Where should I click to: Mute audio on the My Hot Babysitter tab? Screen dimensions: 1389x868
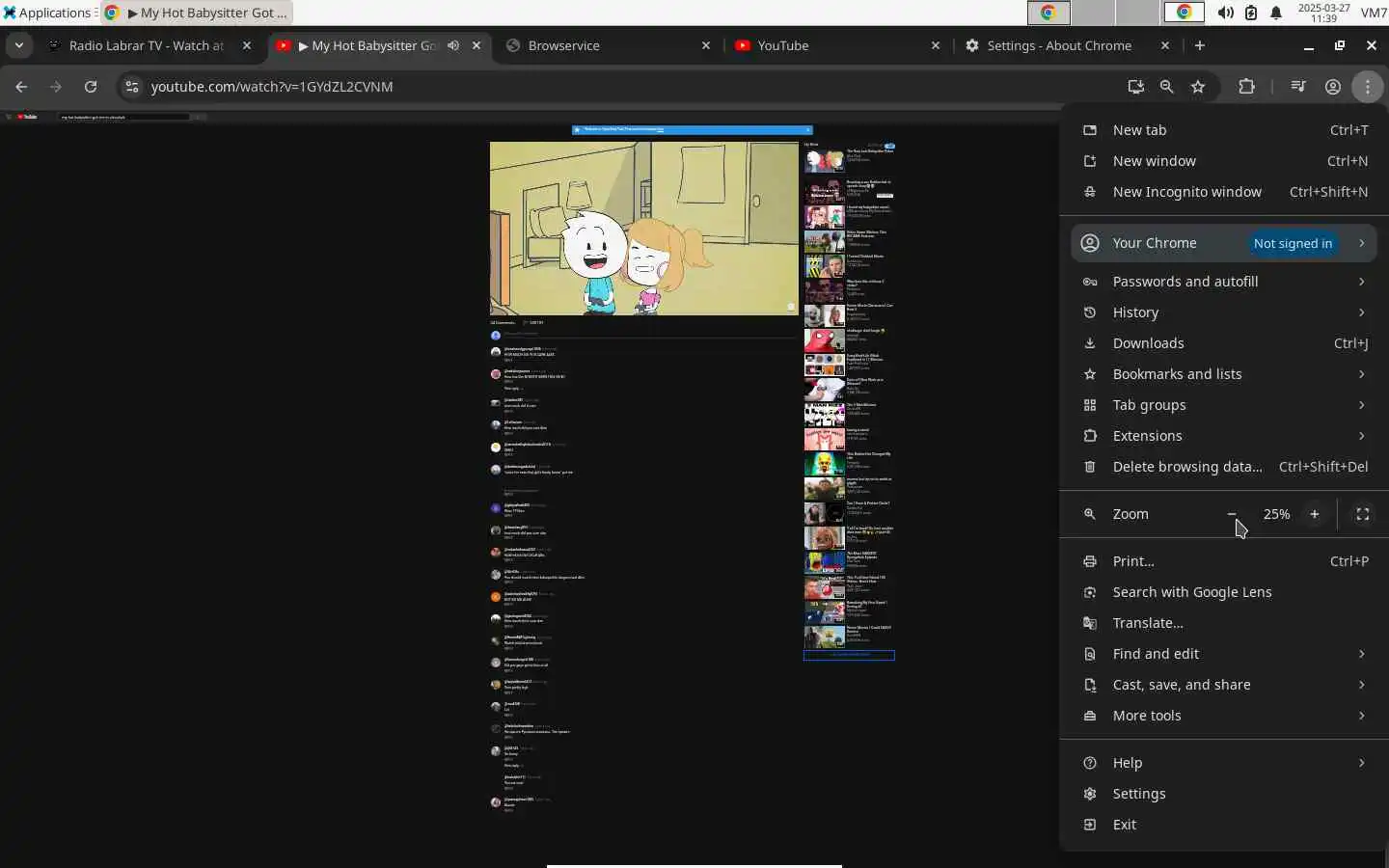click(x=453, y=45)
